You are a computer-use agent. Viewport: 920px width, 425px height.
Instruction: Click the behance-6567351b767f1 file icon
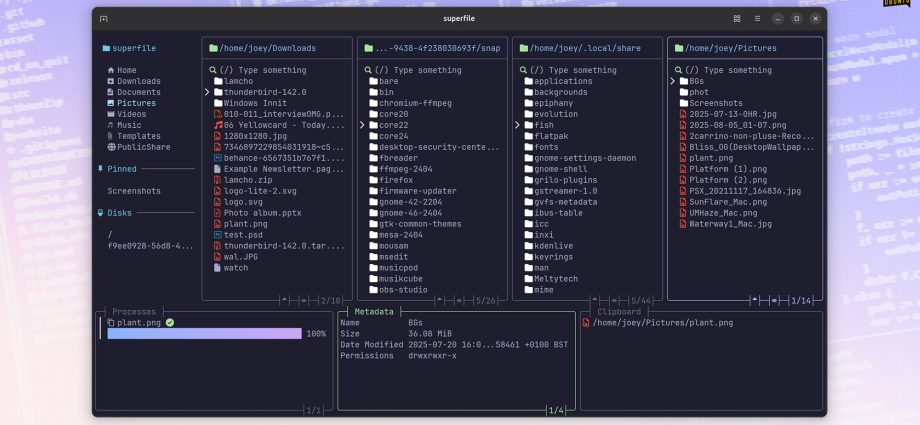pyautogui.click(x=218, y=158)
